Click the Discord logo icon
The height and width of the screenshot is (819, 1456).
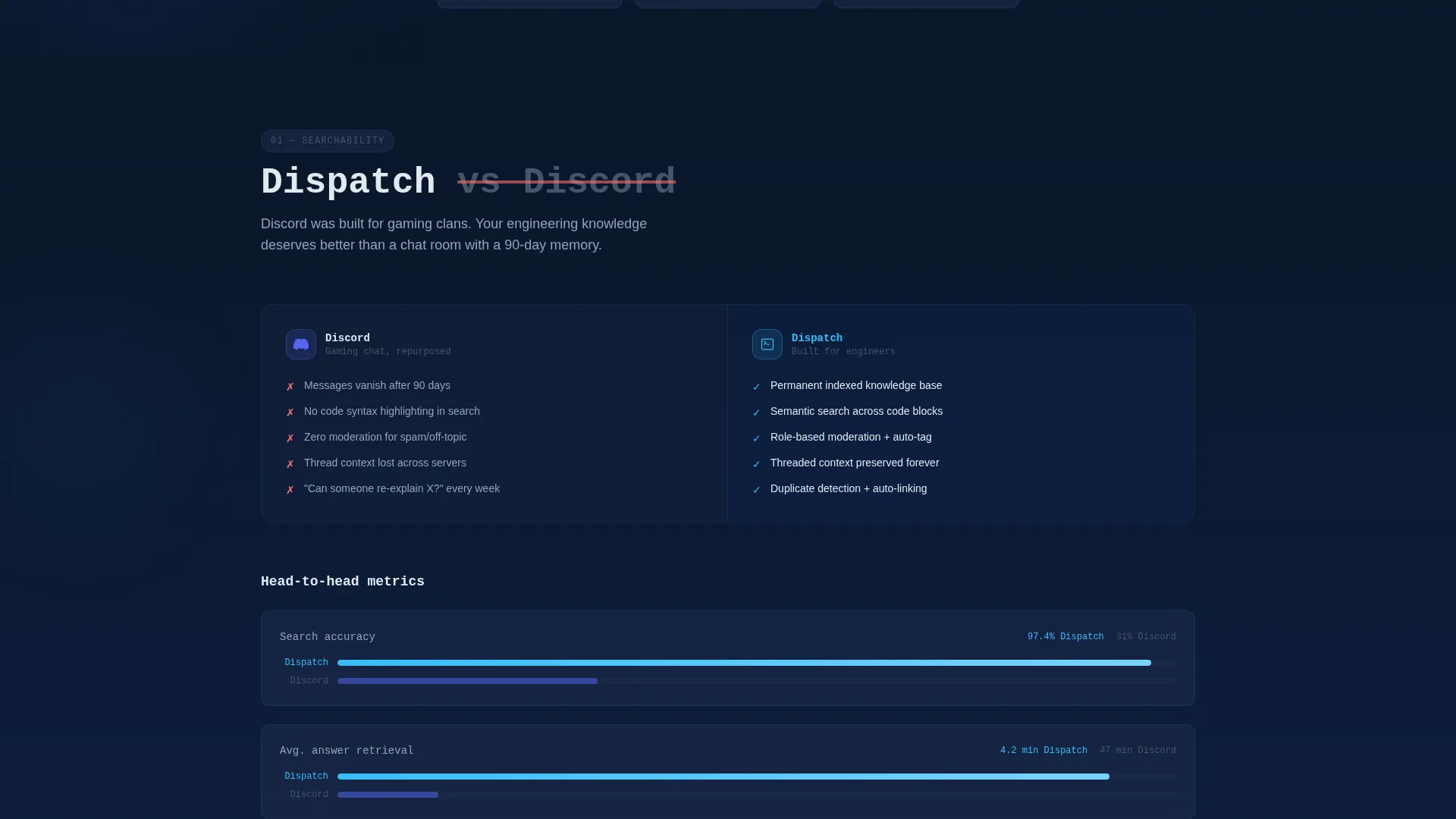coord(301,344)
